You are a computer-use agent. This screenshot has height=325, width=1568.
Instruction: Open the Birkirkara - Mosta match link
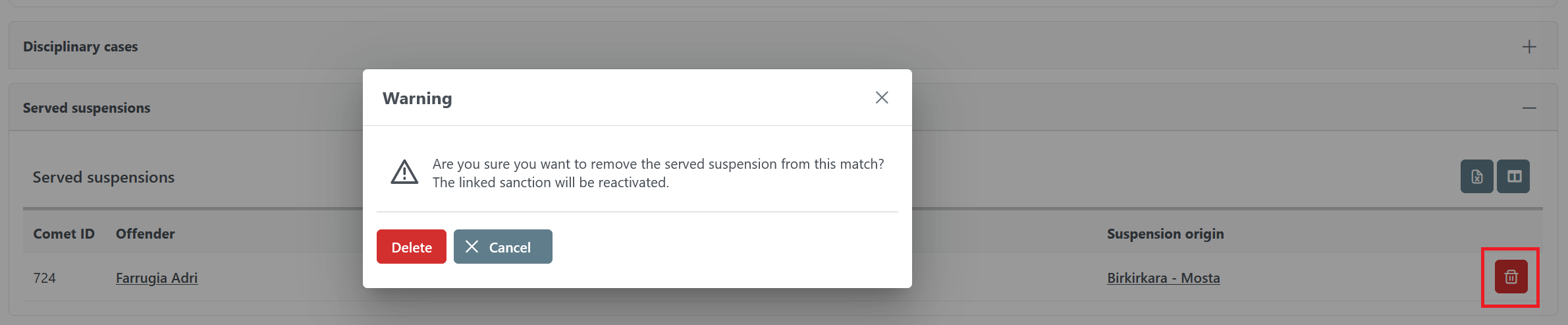[x=1163, y=278]
